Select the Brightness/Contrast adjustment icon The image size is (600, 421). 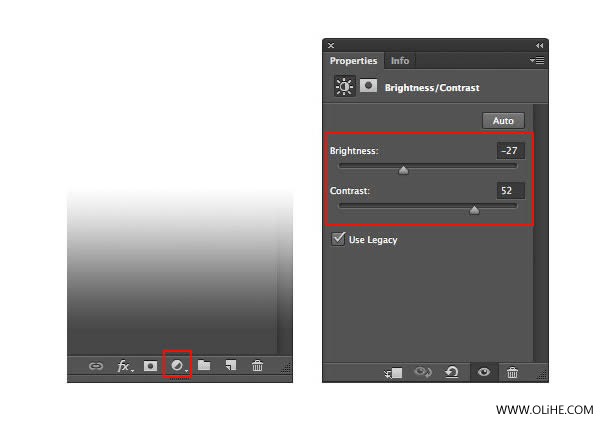(344, 86)
